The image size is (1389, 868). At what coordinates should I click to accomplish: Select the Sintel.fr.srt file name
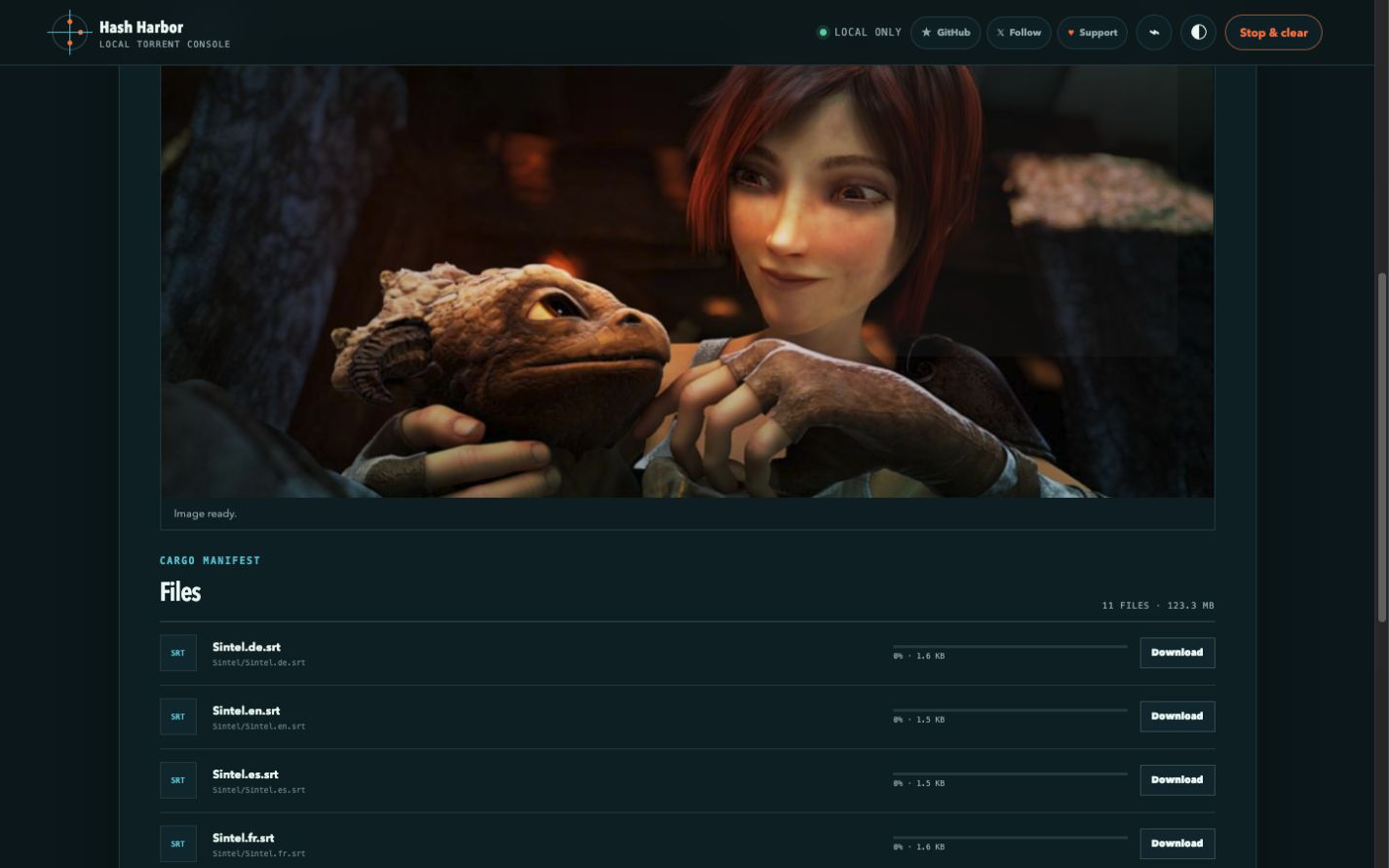pyautogui.click(x=244, y=838)
